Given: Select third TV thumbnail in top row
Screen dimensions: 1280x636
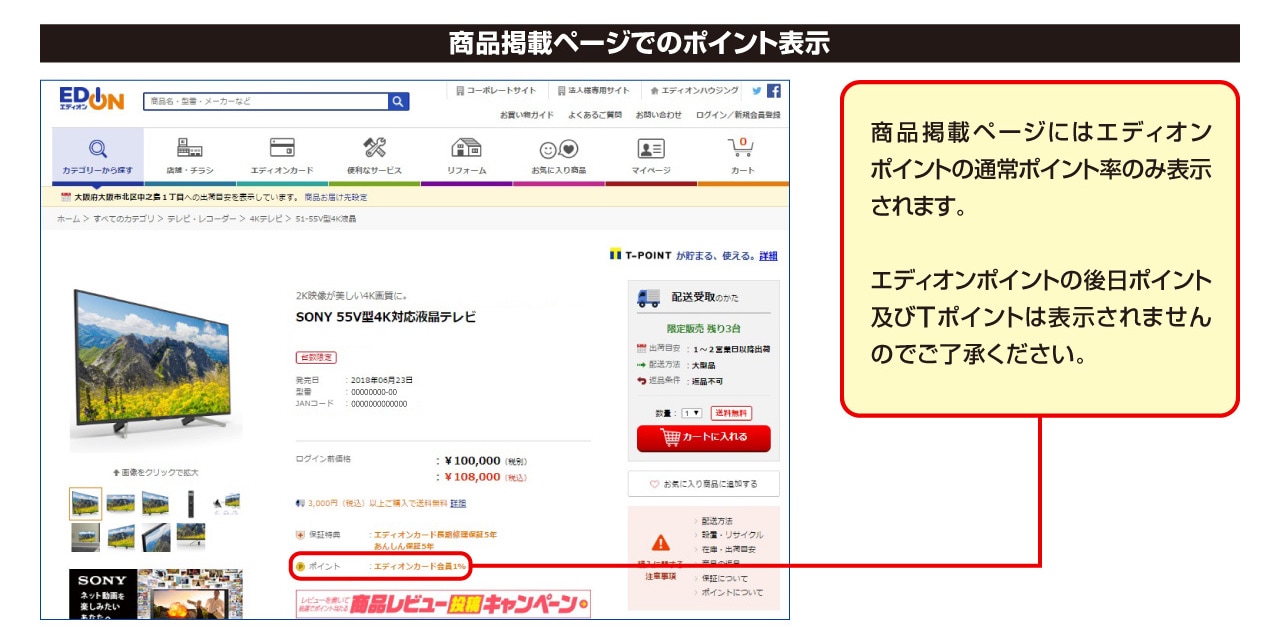Looking at the screenshot, I should [x=155, y=503].
